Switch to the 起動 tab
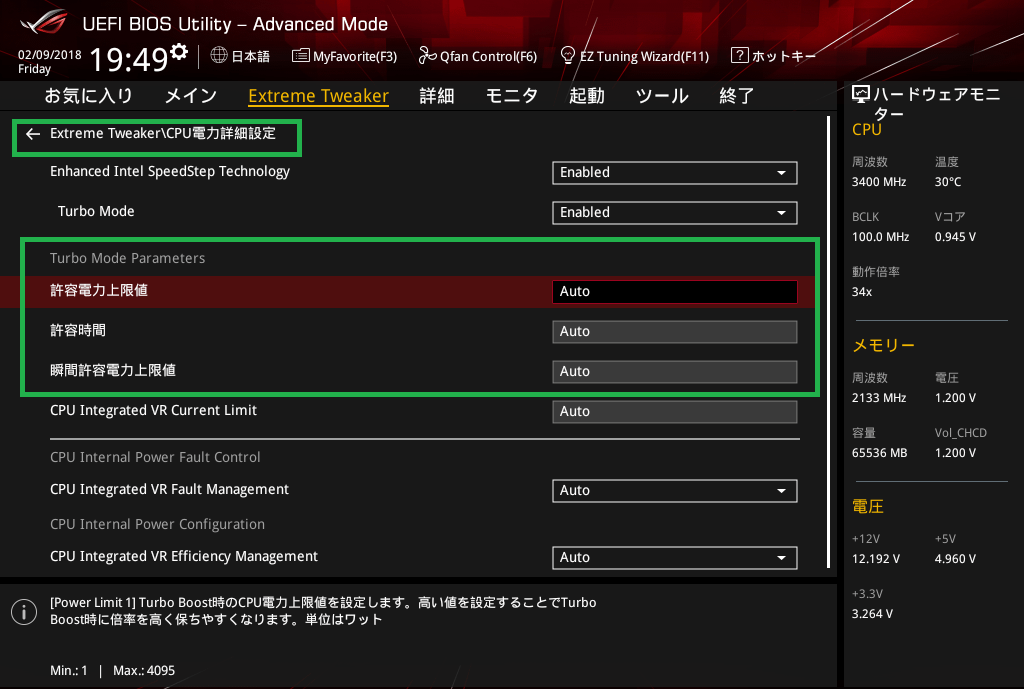The image size is (1024, 689). point(586,96)
